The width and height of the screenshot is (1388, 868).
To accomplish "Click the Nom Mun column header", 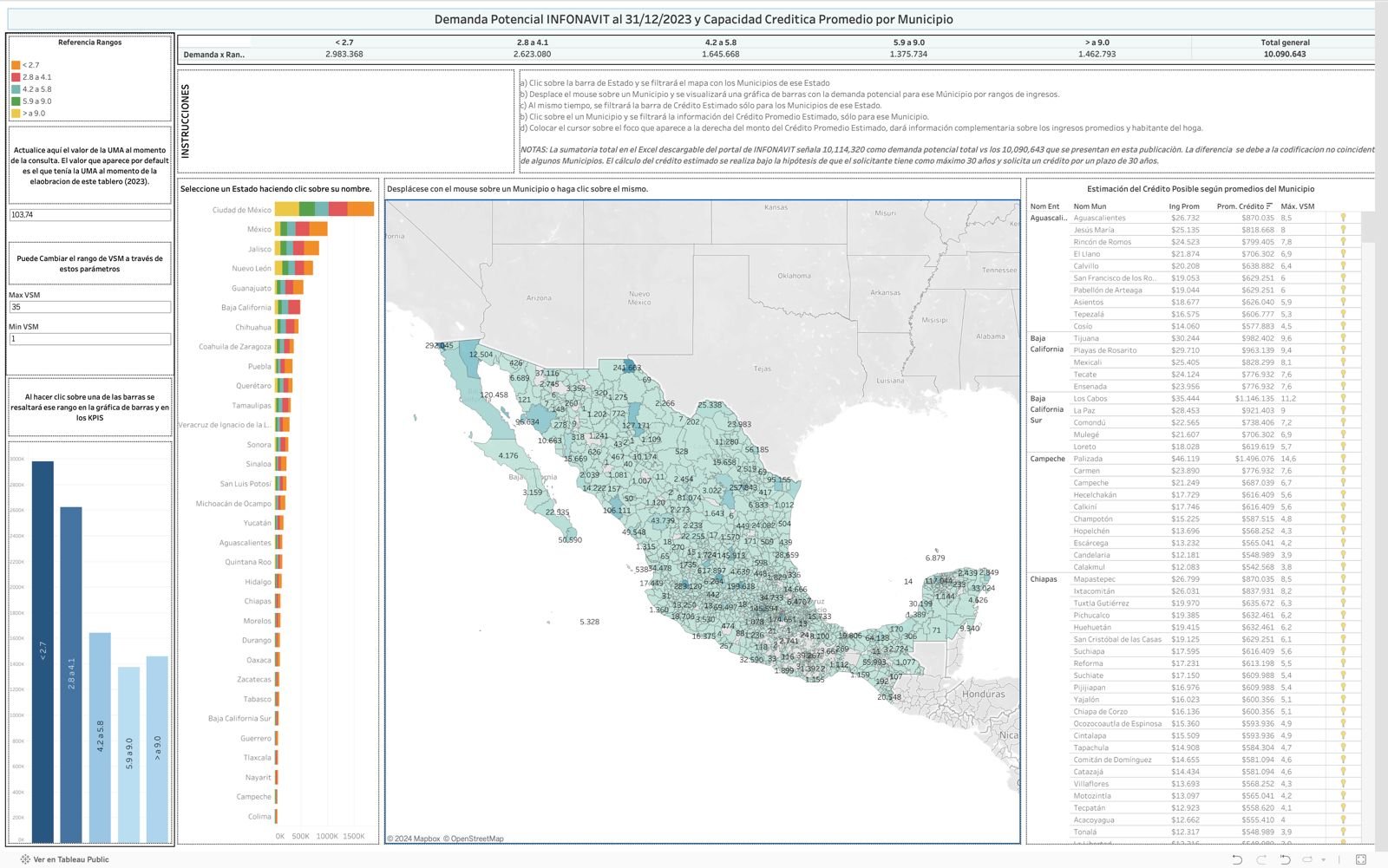I will pos(1090,206).
